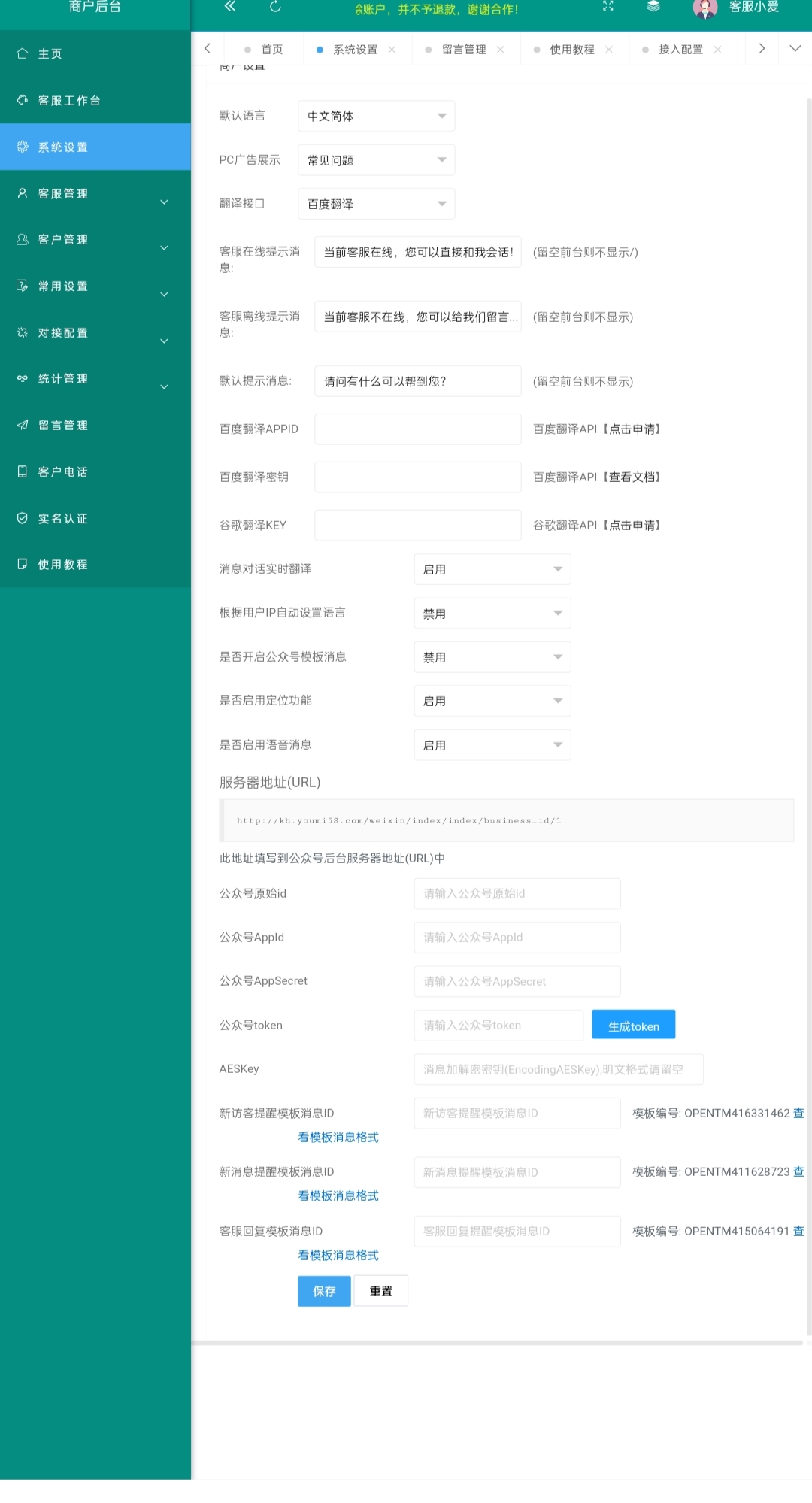
Task: Expand the 常用设置 submenu chevron
Action: (164, 295)
